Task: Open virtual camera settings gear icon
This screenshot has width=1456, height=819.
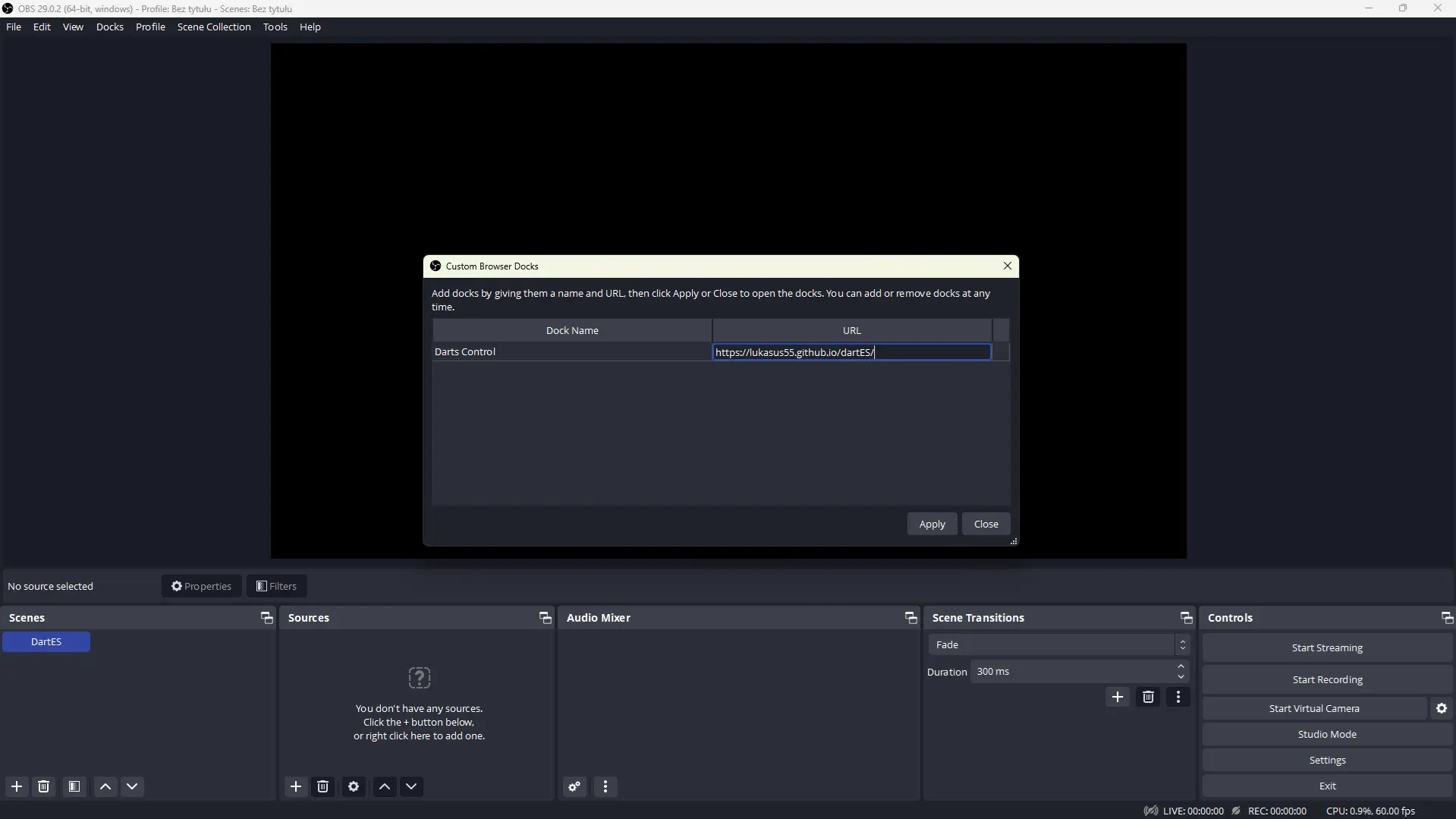Action: [x=1442, y=708]
